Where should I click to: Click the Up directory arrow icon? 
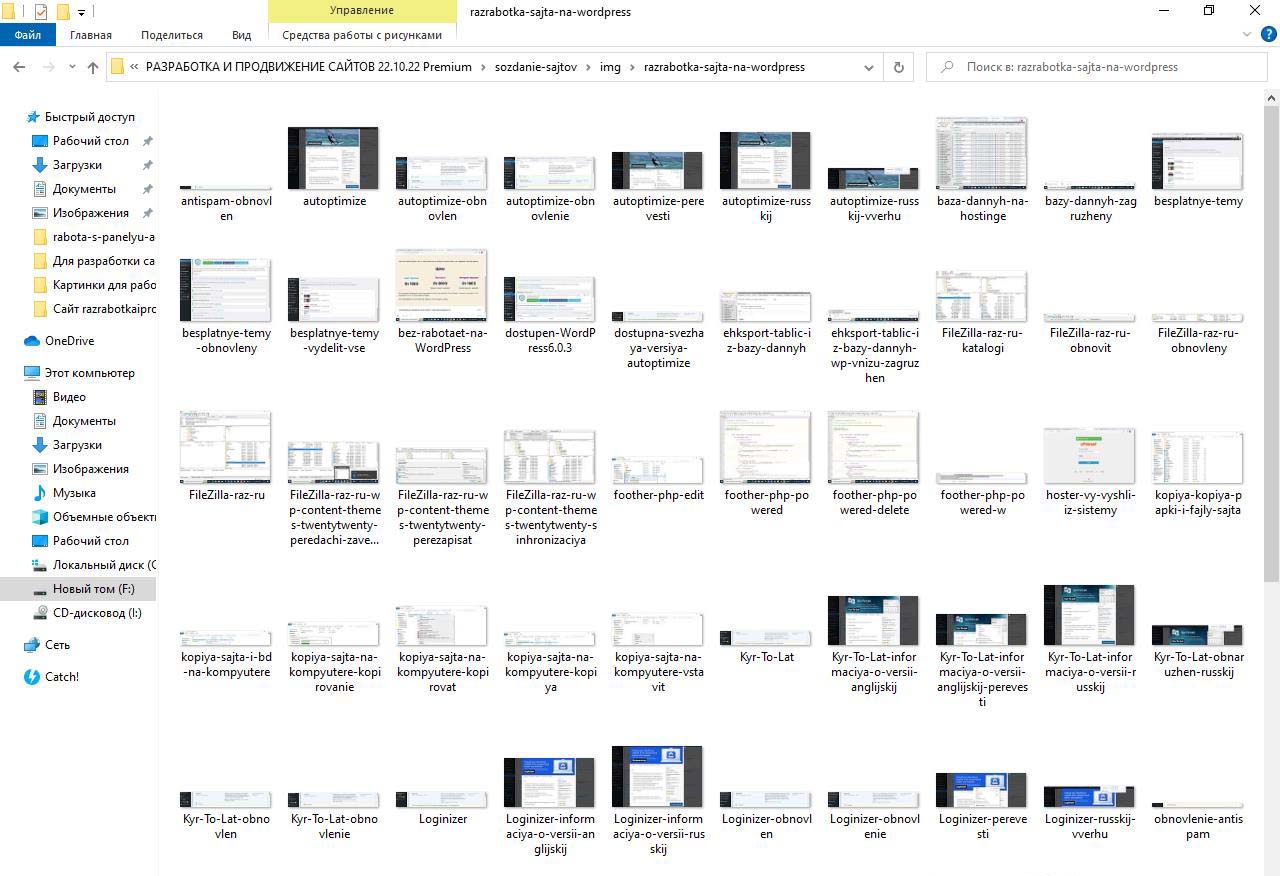pyautogui.click(x=93, y=68)
